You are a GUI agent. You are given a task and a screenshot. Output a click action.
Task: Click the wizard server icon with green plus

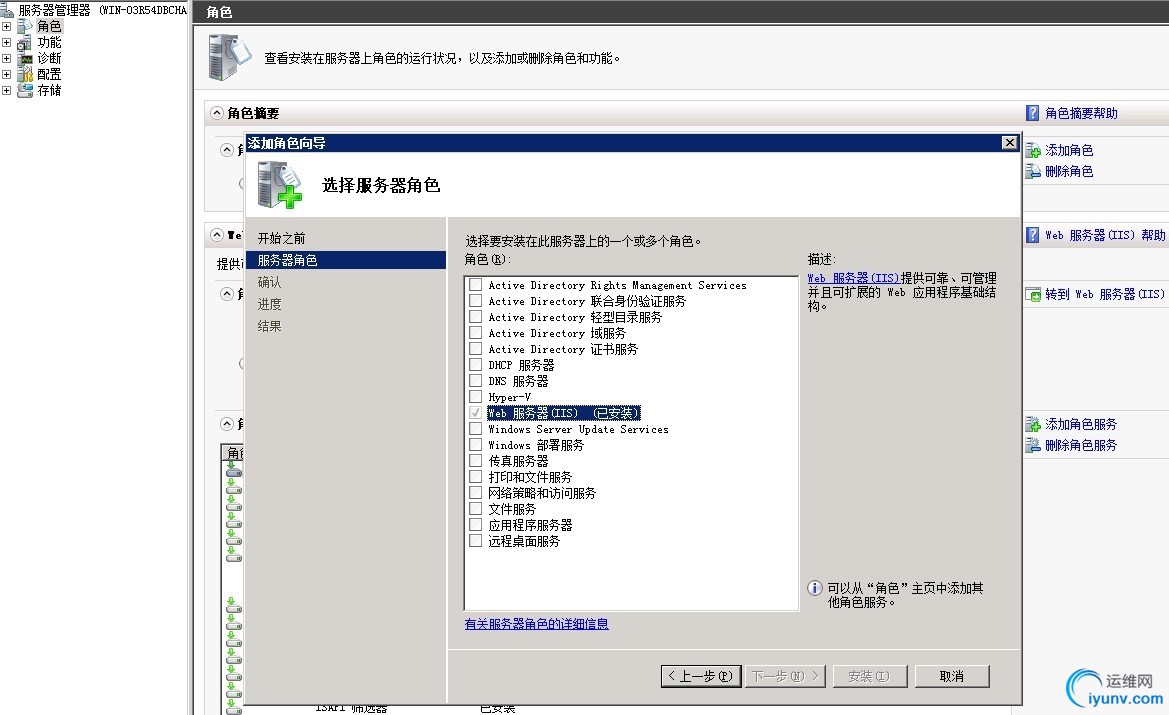point(280,186)
